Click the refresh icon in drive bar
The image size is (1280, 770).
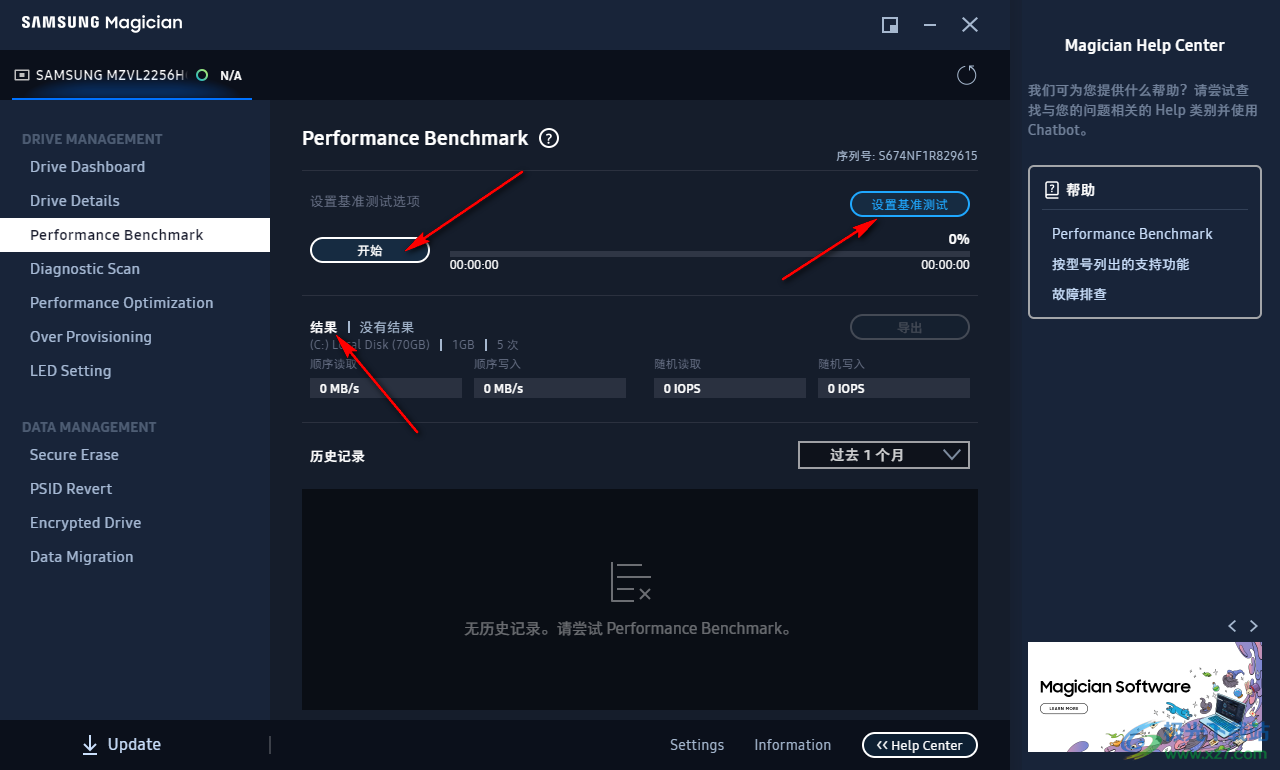click(x=966, y=75)
